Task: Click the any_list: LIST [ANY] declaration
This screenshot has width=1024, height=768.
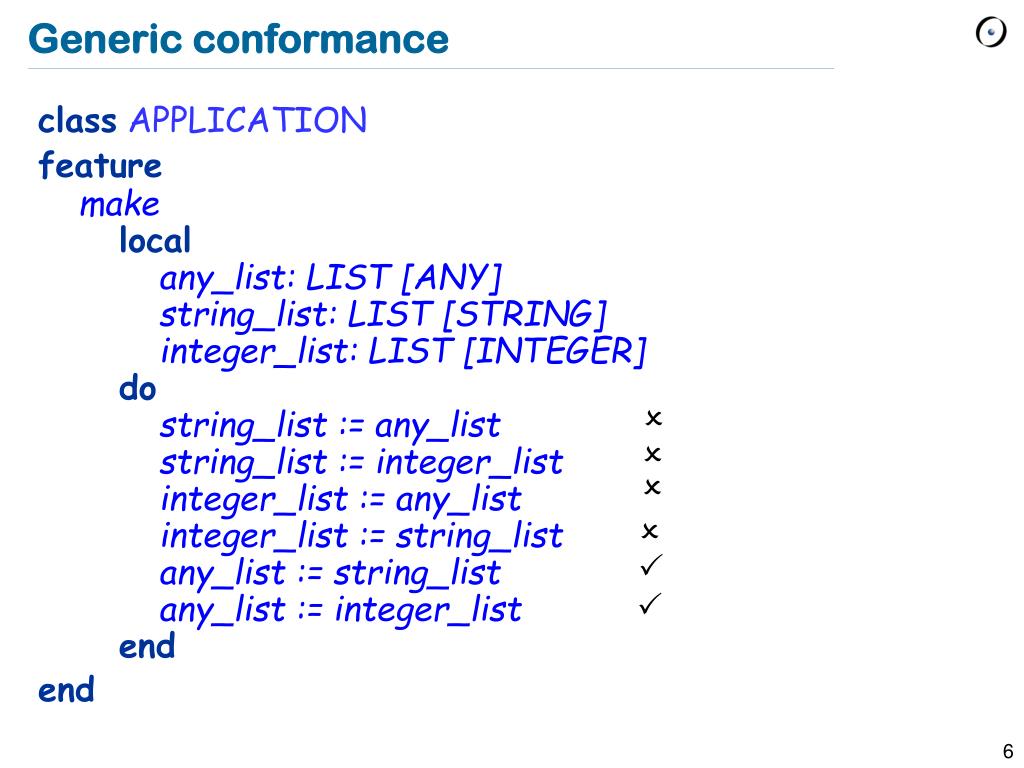Action: tap(331, 278)
